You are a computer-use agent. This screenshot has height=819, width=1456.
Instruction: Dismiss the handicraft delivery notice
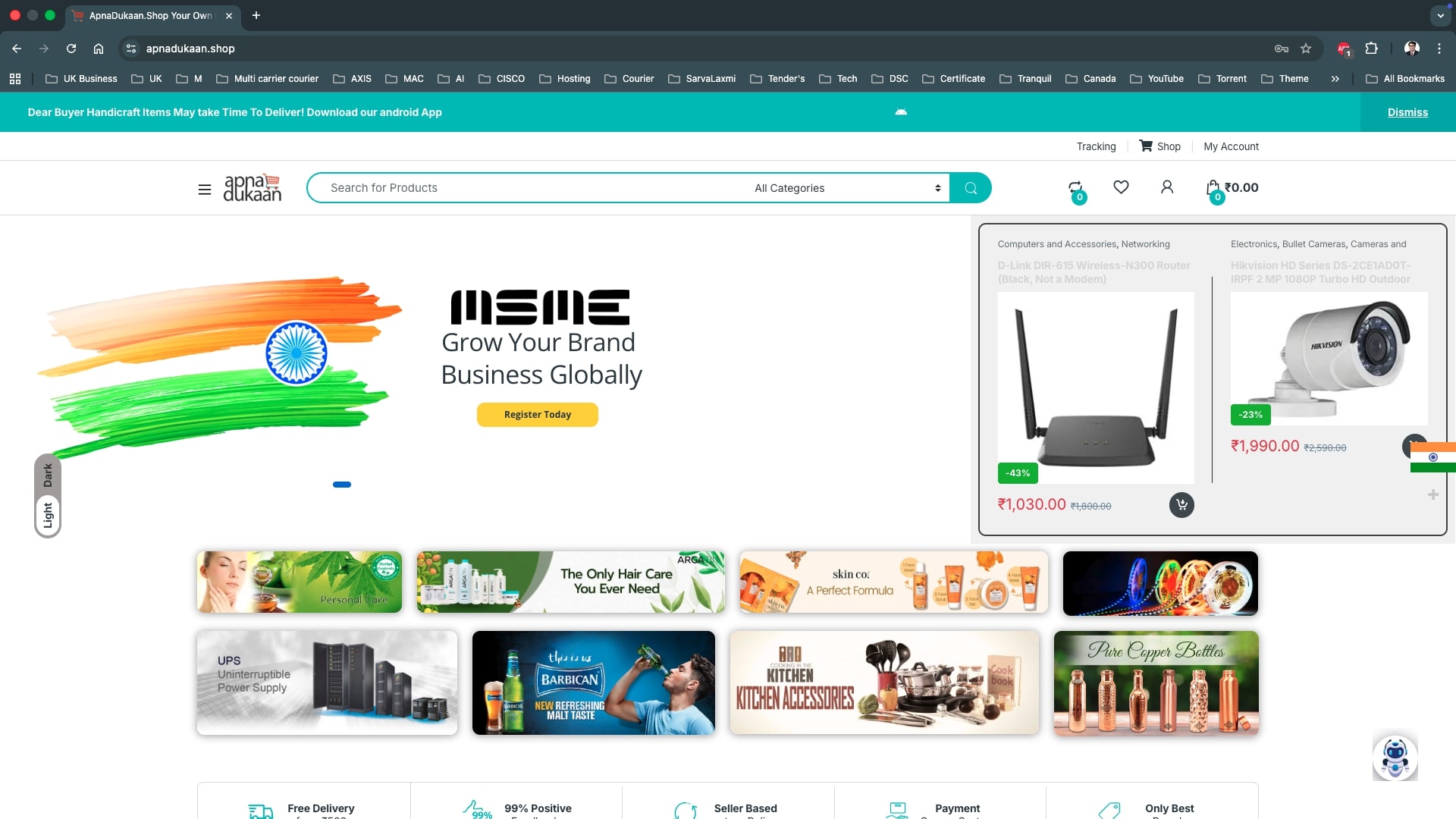click(1407, 112)
